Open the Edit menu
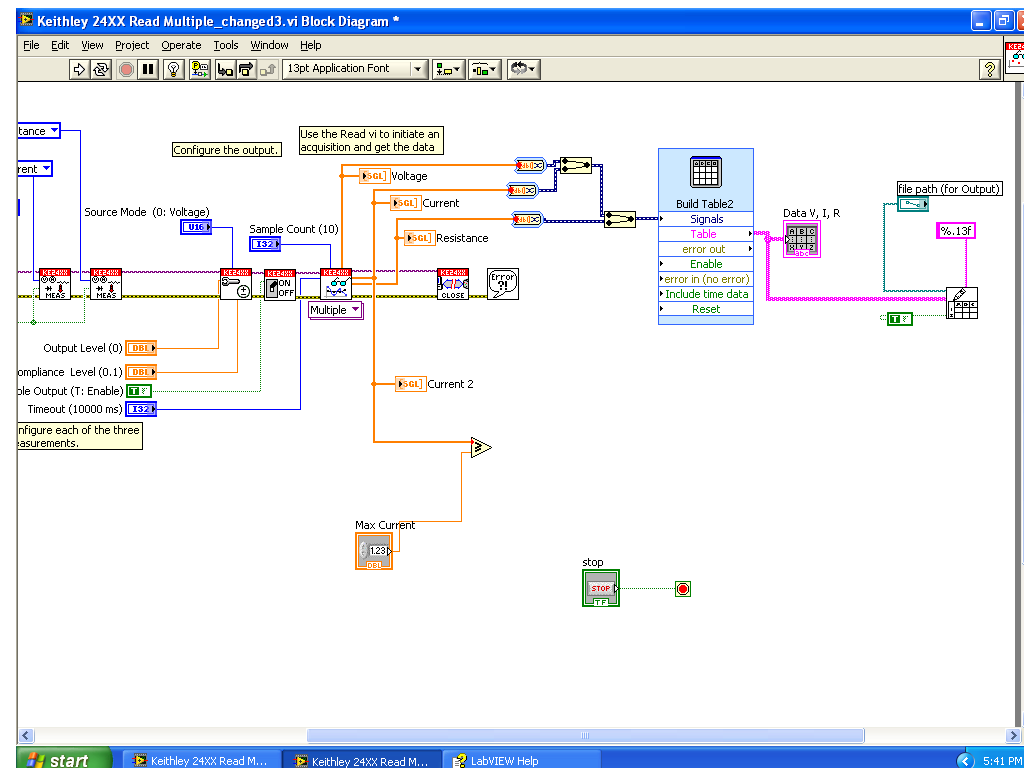The image size is (1024, 768). coord(60,45)
